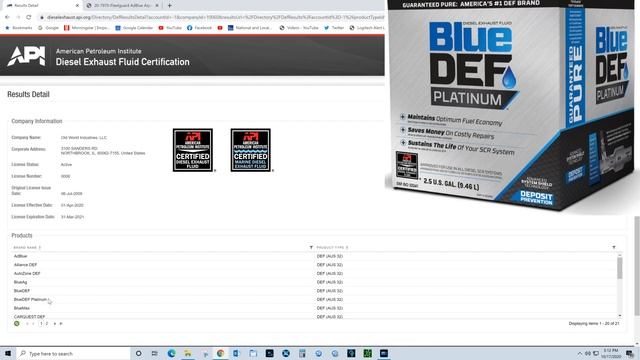
Task: Jump to the last page with the pager arrow
Action: coord(61,323)
